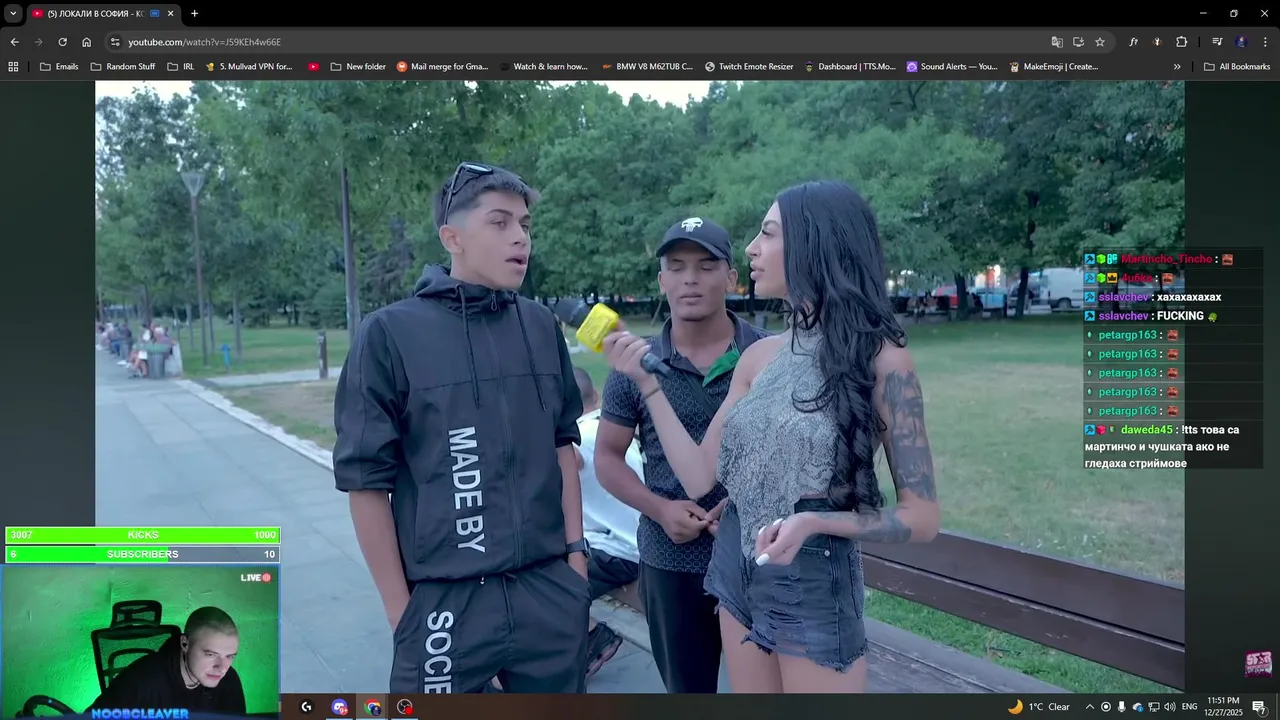The image size is (1280, 720).
Task: Open the browser home page
Action: pyautogui.click(x=86, y=42)
